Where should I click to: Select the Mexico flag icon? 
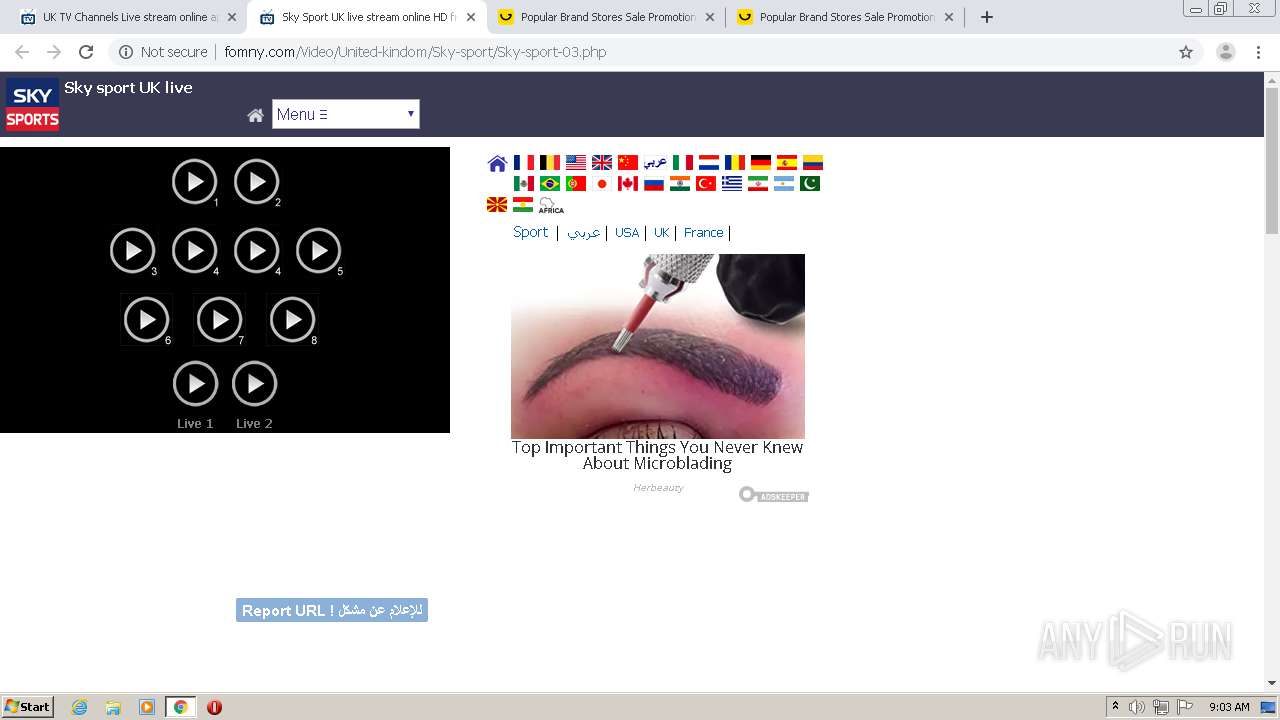[523, 183]
